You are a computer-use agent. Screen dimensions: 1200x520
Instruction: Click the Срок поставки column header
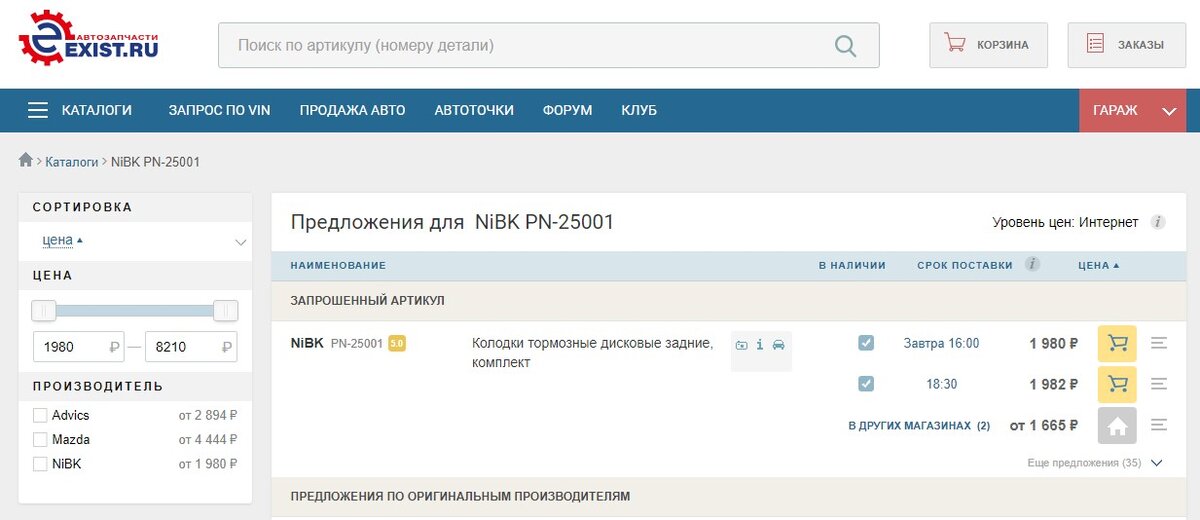965,265
